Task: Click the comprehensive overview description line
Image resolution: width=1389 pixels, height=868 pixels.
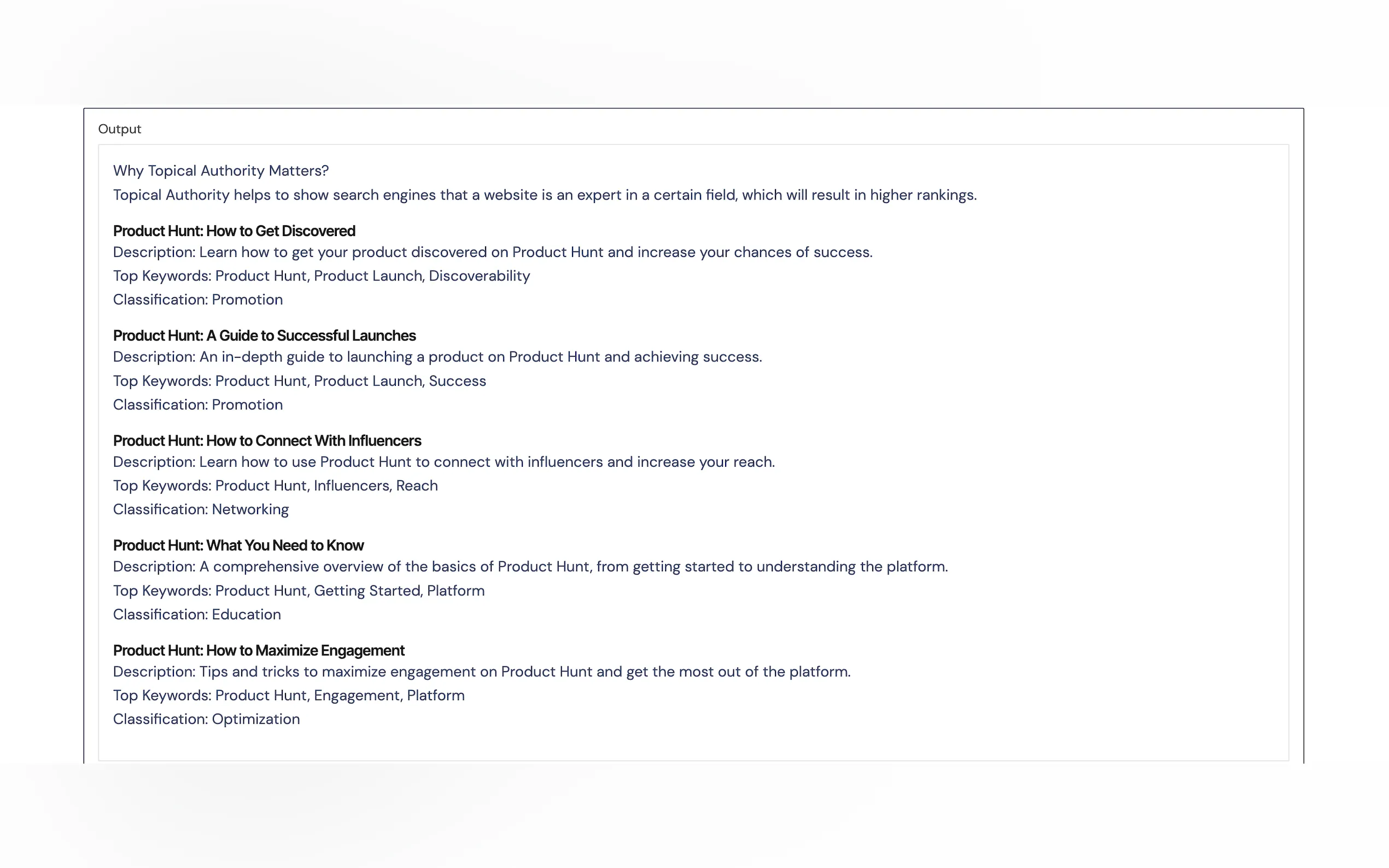Action: (530, 567)
